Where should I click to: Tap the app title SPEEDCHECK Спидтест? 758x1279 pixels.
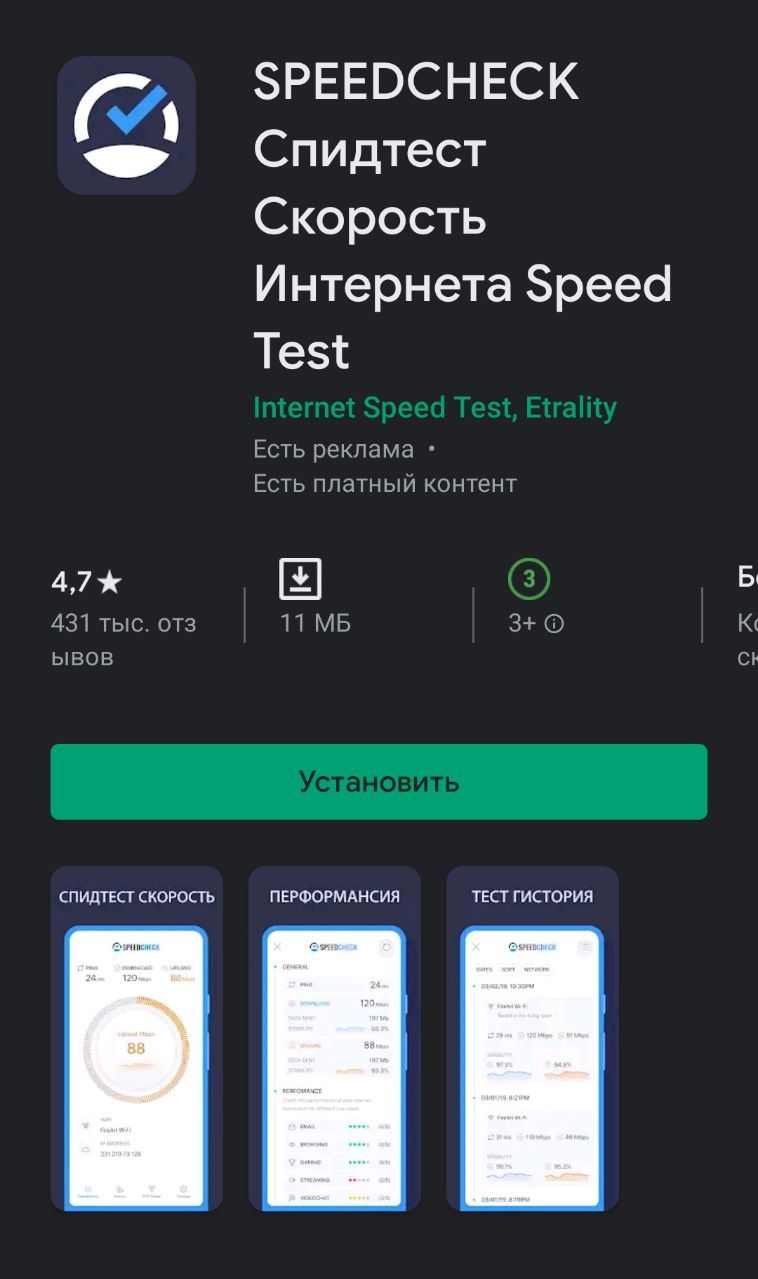coord(415,116)
